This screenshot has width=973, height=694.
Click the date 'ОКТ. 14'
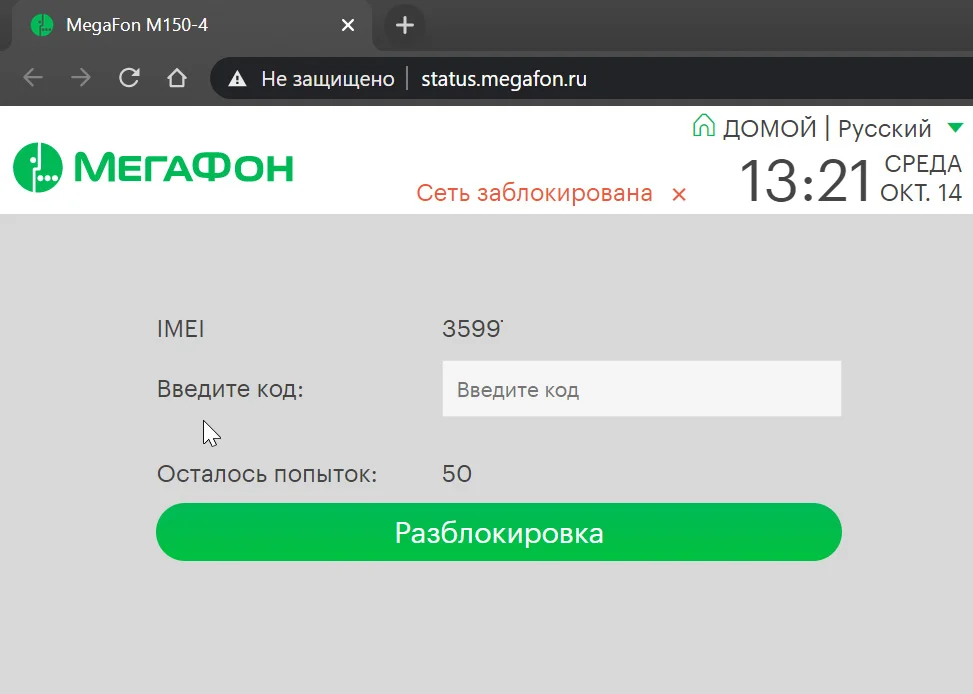[921, 193]
